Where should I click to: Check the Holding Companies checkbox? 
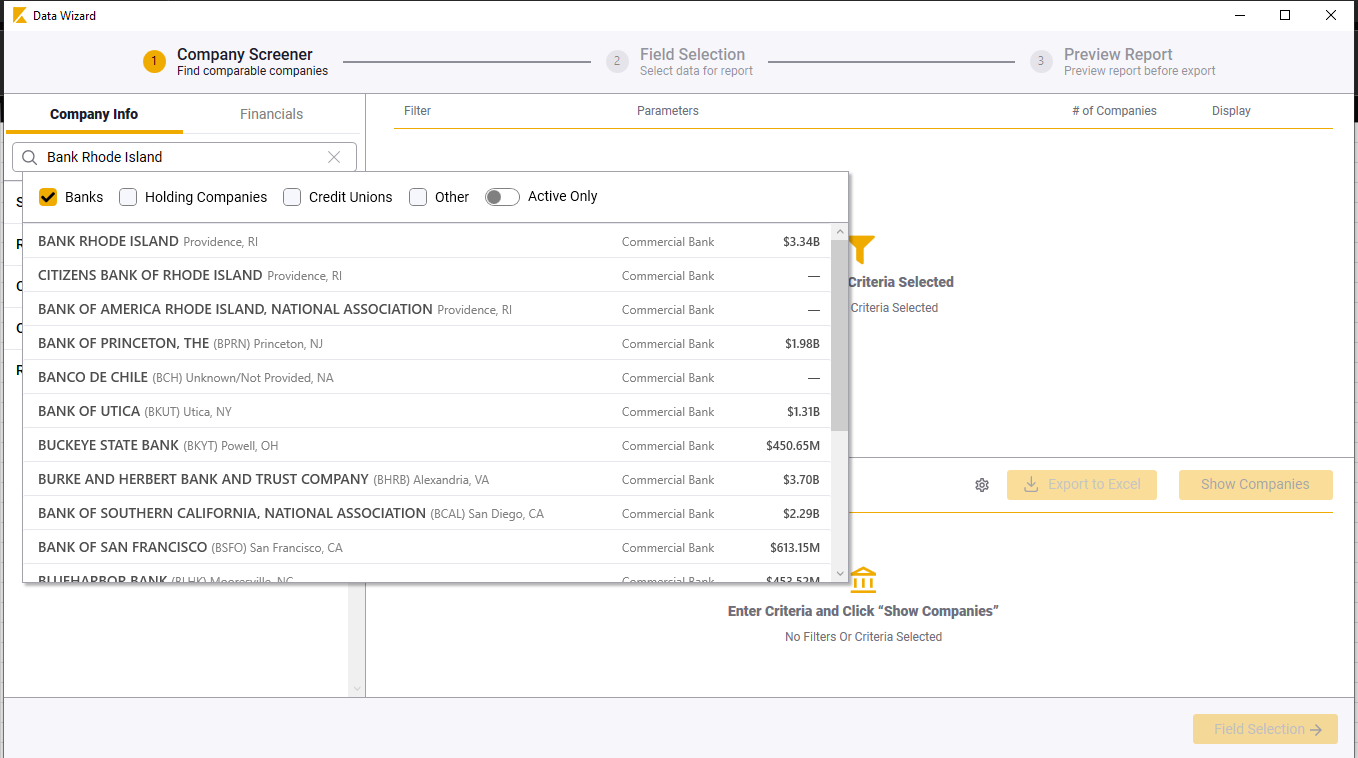click(128, 197)
